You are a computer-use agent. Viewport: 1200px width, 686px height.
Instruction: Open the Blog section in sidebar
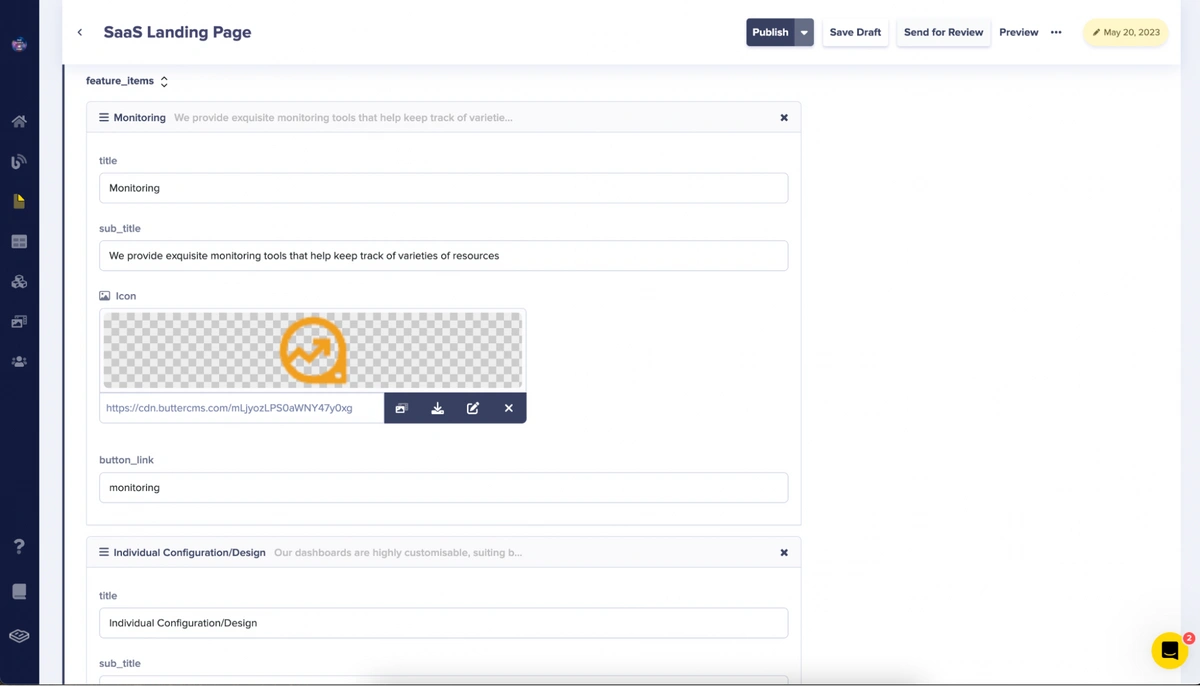pos(19,161)
